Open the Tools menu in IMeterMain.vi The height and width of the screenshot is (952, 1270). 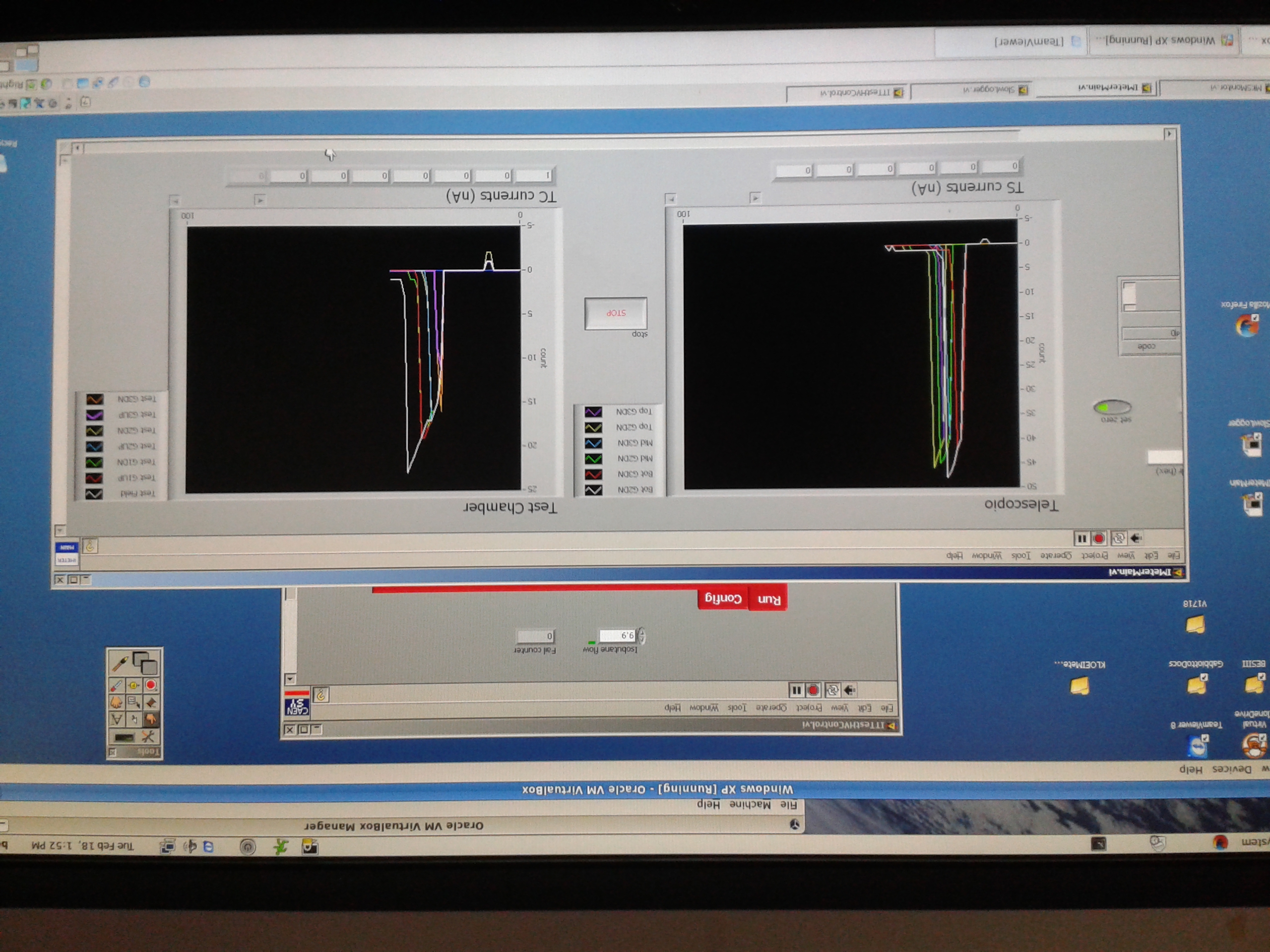(1021, 555)
